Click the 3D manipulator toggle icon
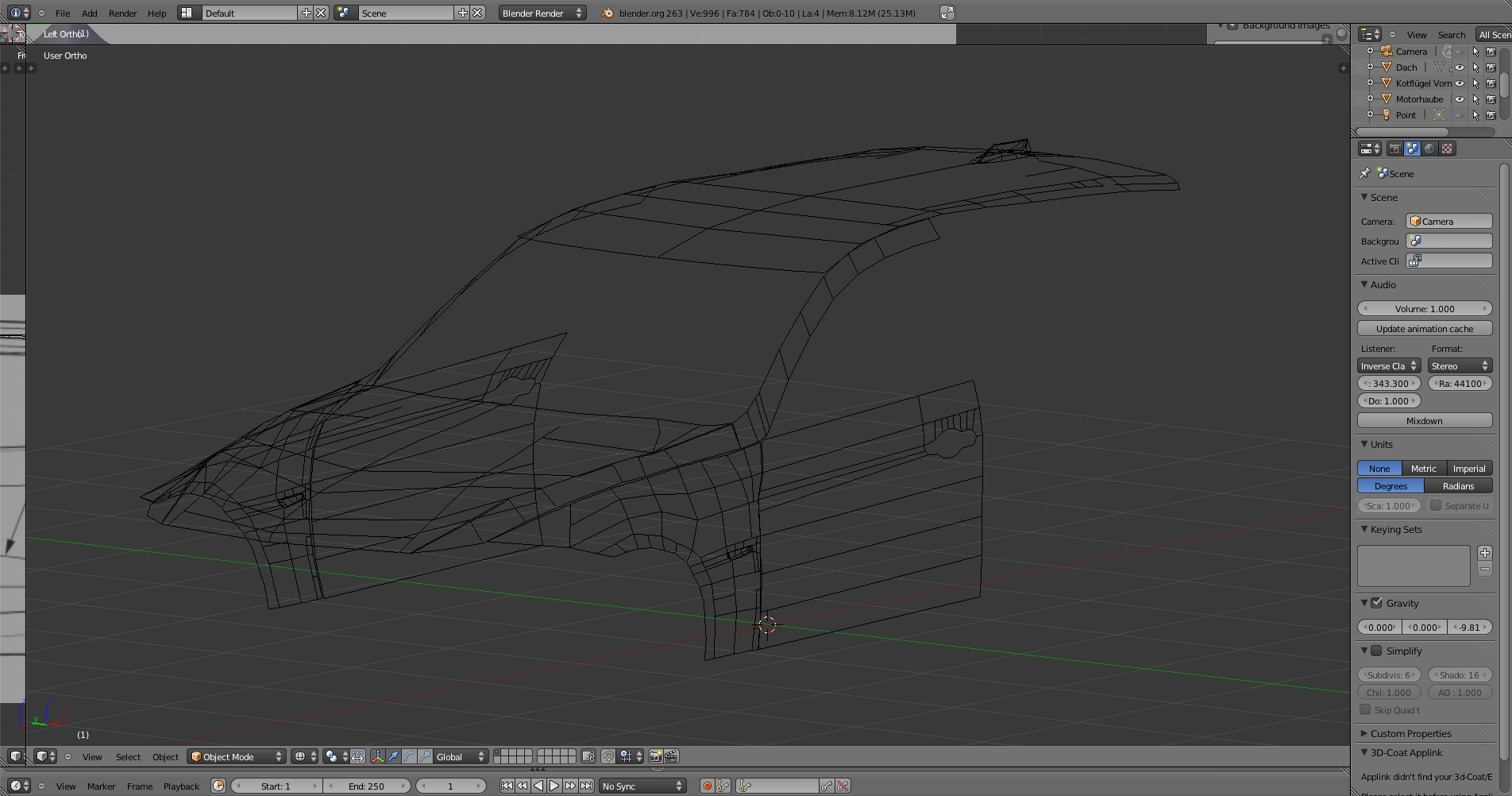Screen dimensions: 1512x796 (x=378, y=756)
